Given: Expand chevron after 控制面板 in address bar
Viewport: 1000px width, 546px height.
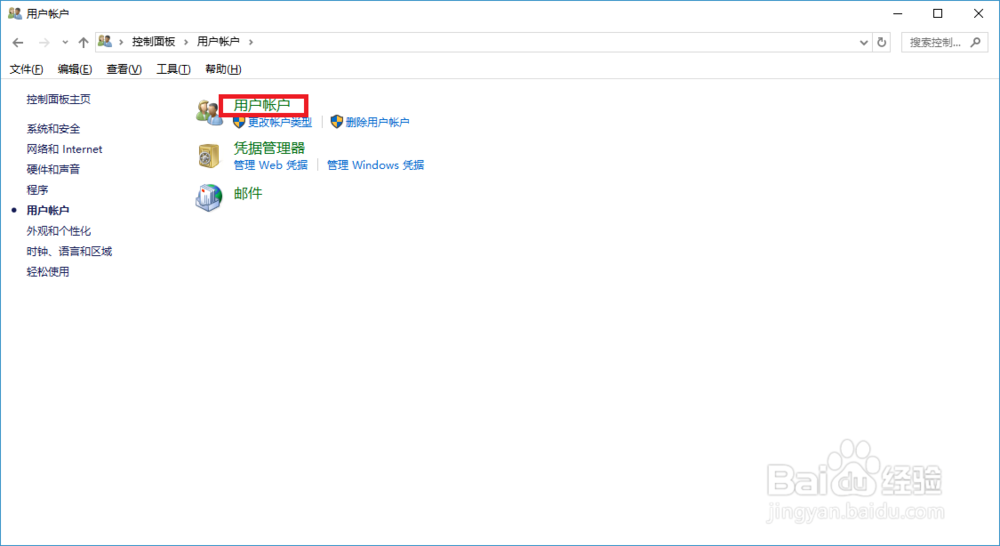Looking at the screenshot, I should [186, 42].
